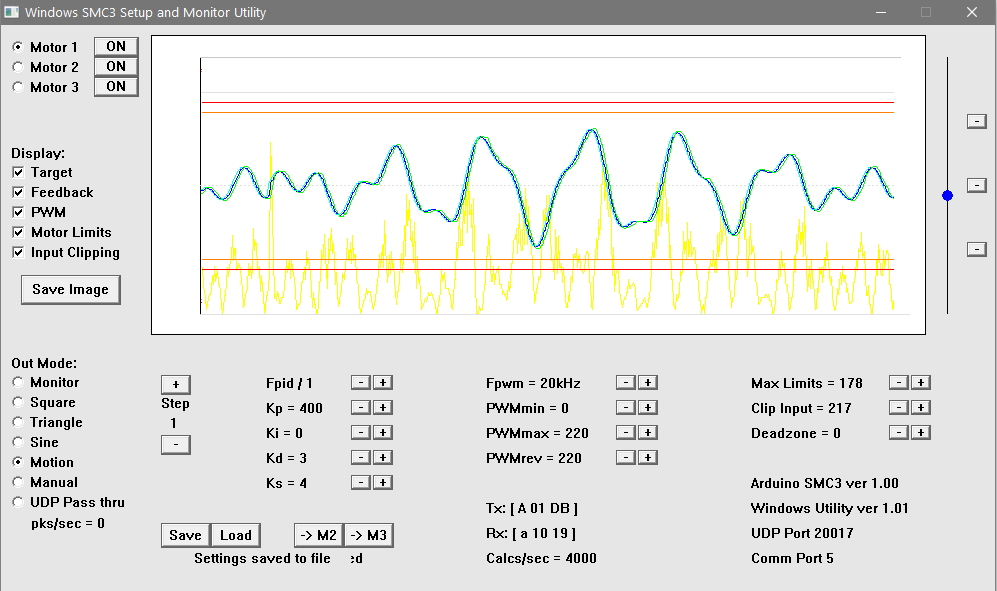Select the Motor 2 radio button
Viewport: 997px width, 591px height.
(x=18, y=67)
